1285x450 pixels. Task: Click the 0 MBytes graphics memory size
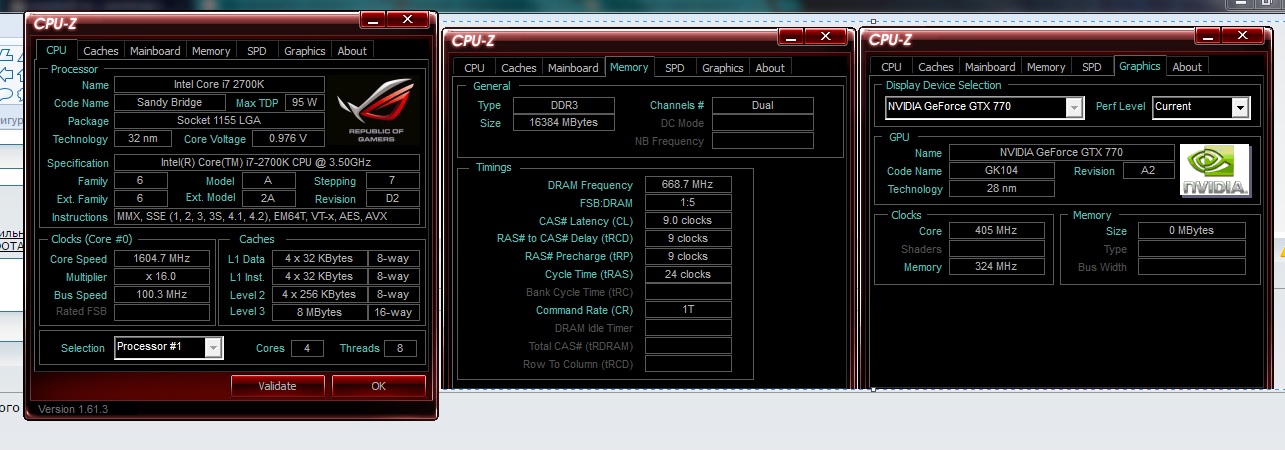pos(1191,230)
